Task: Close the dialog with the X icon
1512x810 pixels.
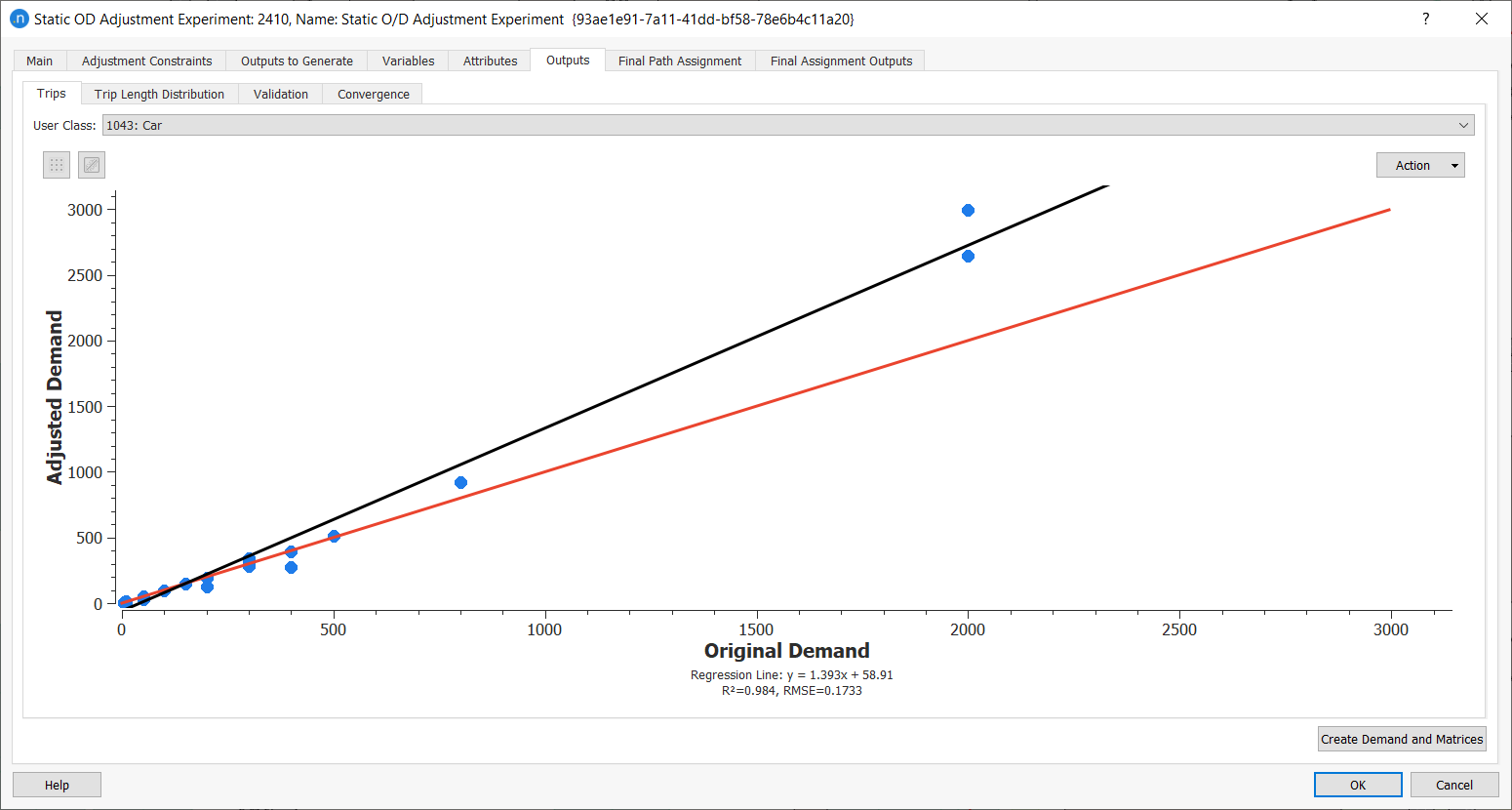Action: coord(1481,19)
